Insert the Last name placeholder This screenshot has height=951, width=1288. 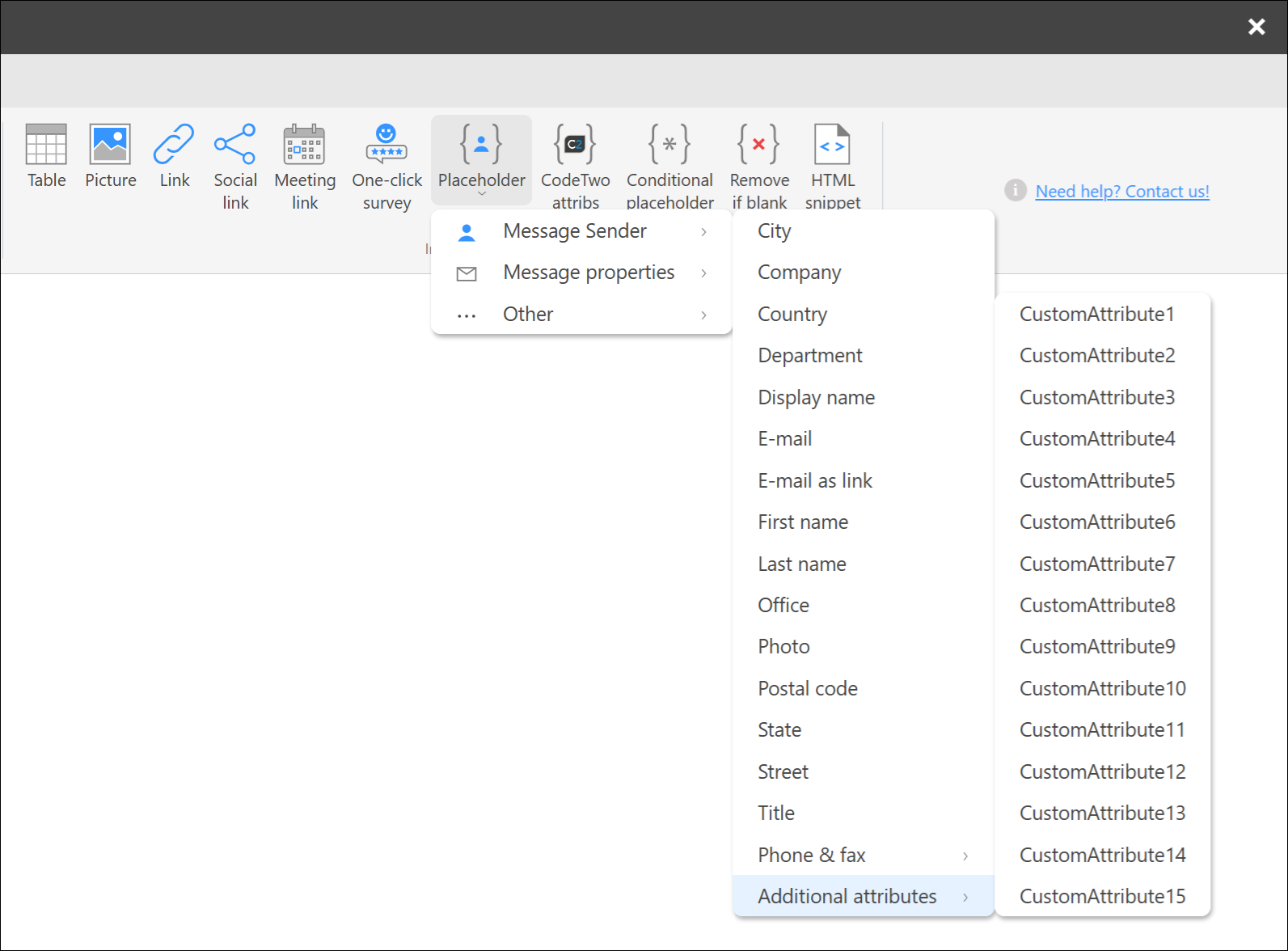tap(863, 564)
